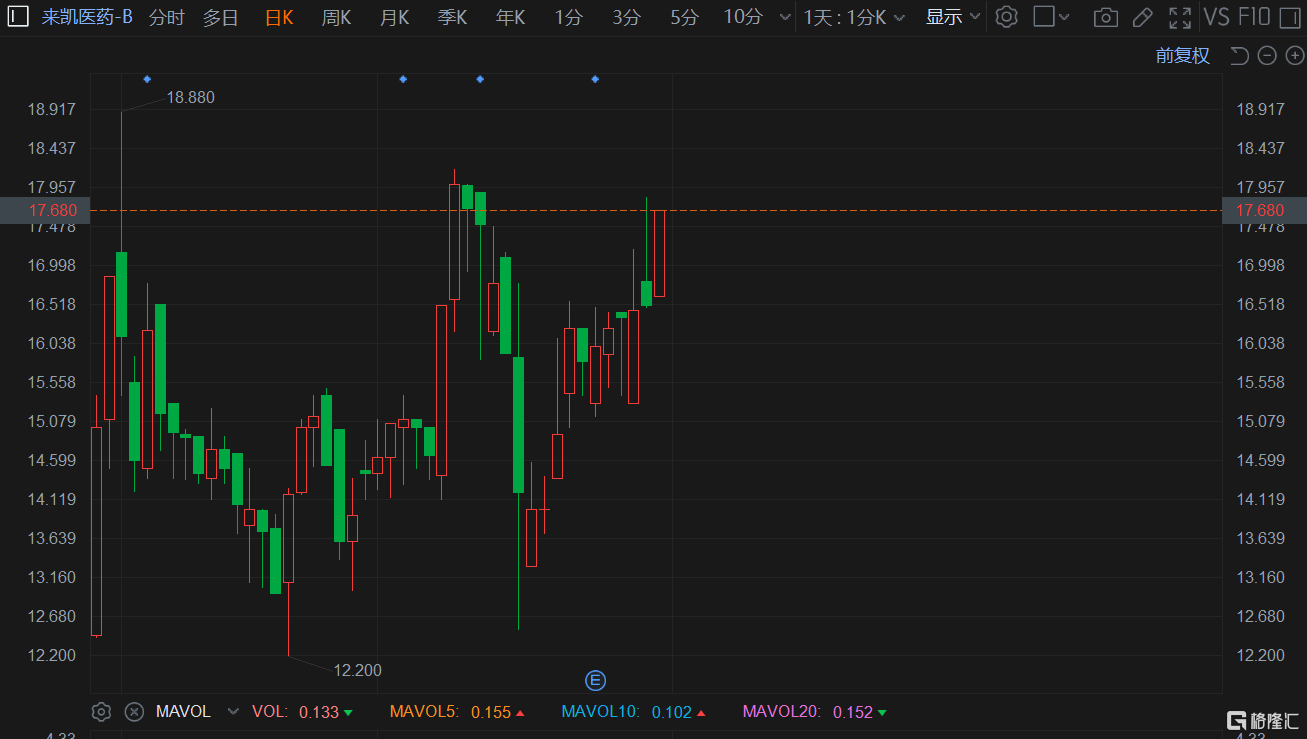1307x739 pixels.
Task: Enter fullscreen chart mode
Action: [1180, 17]
